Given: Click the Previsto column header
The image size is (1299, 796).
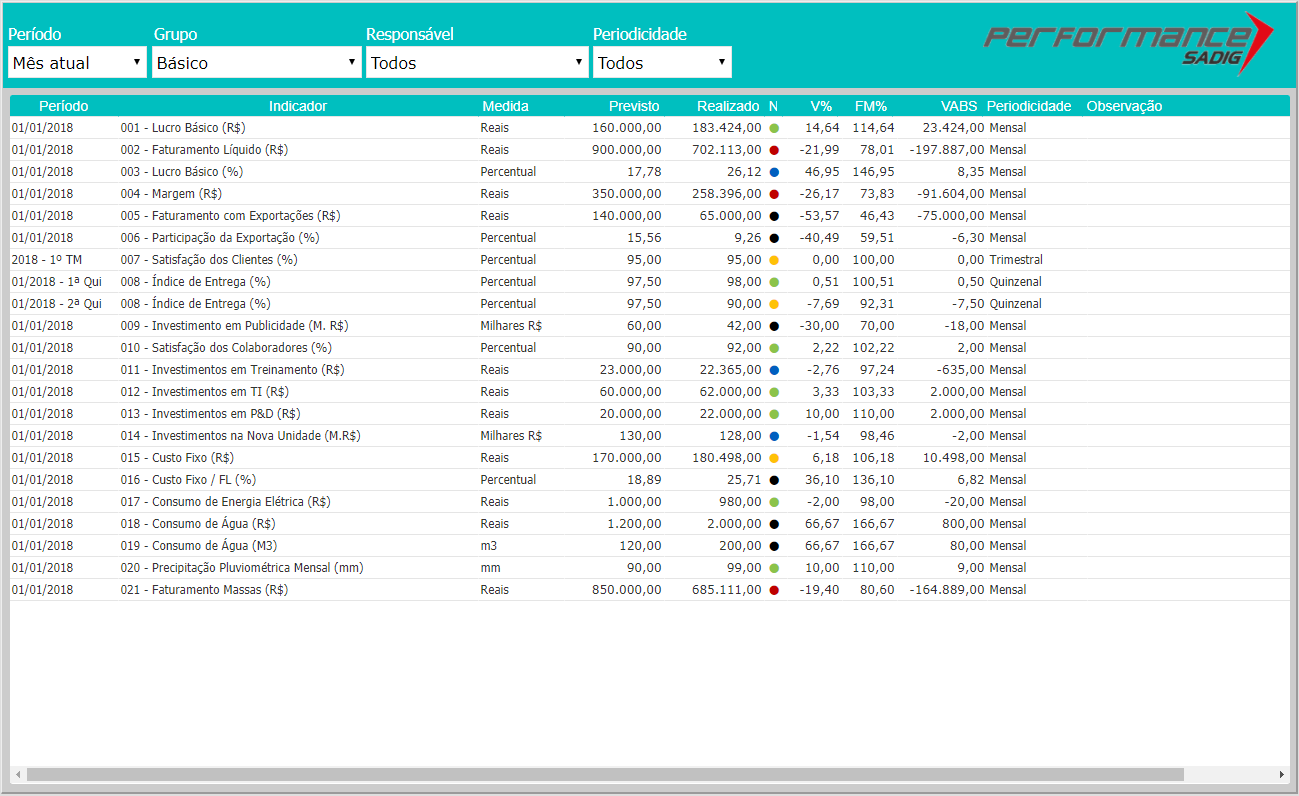Looking at the screenshot, I should point(634,106).
